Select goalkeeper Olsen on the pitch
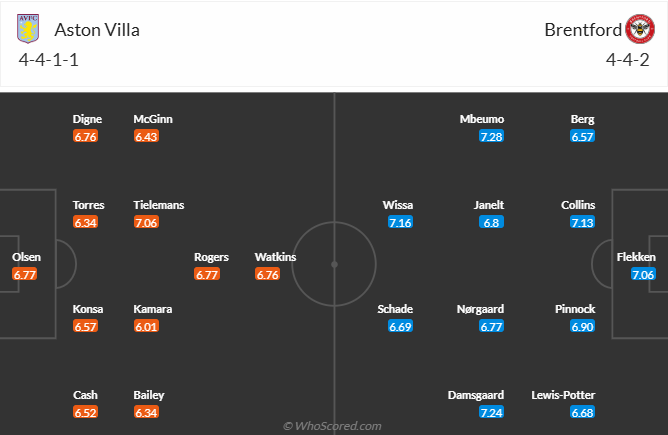Screen dimensions: 668x435 (26, 257)
